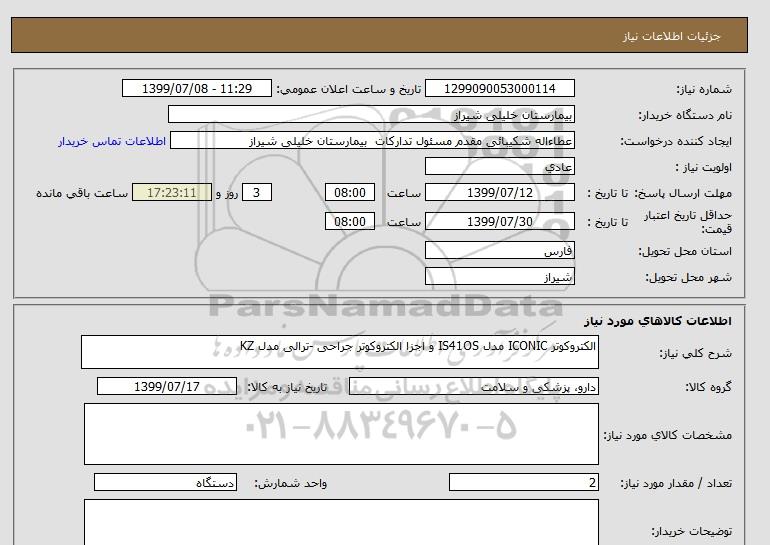
Task: Click the need date field 1399/07/17
Action: pyautogui.click(x=167, y=386)
